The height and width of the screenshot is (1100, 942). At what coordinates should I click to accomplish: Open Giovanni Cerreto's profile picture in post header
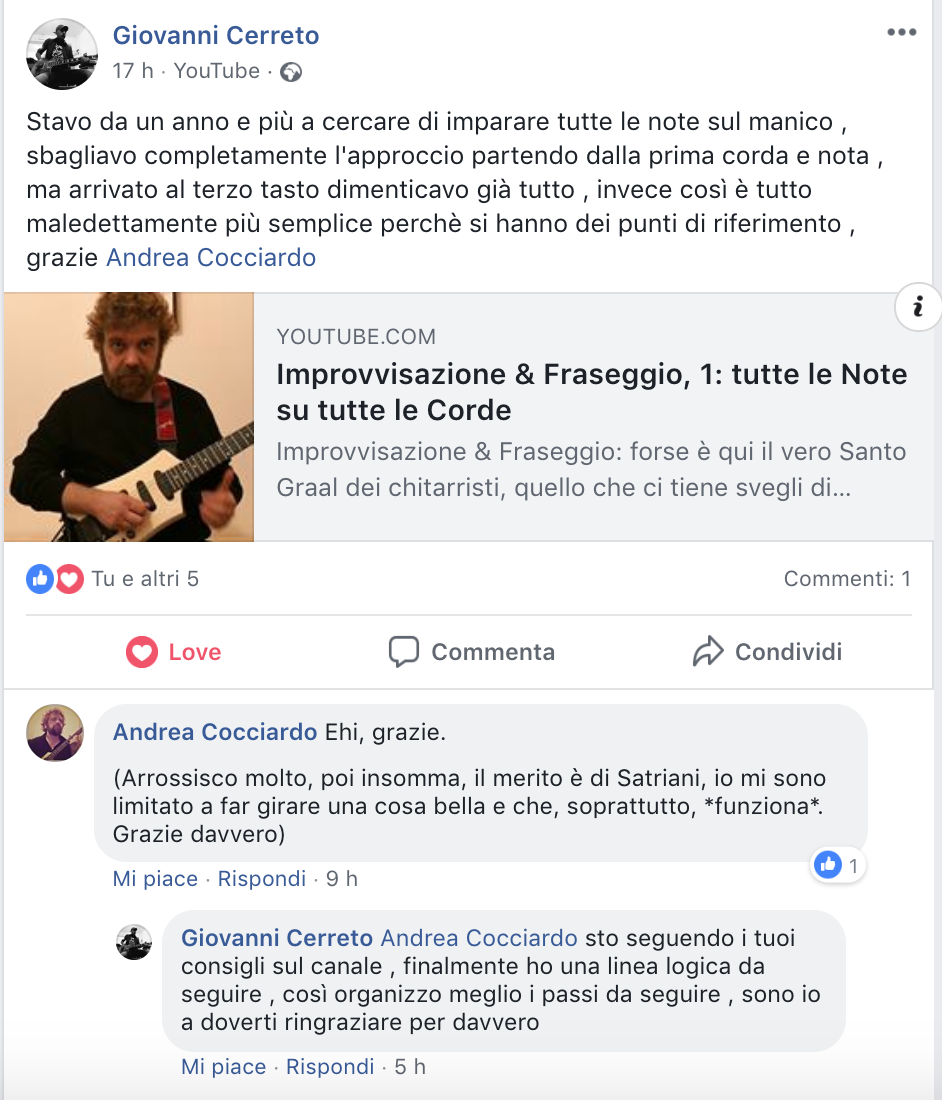[x=62, y=54]
